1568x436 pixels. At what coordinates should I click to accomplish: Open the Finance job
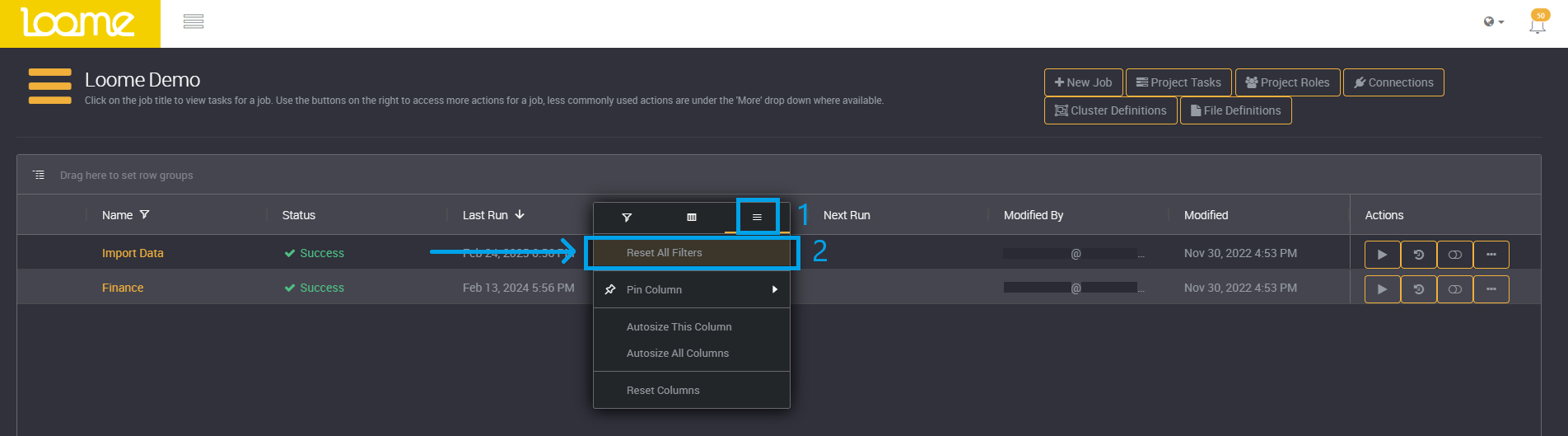(123, 288)
